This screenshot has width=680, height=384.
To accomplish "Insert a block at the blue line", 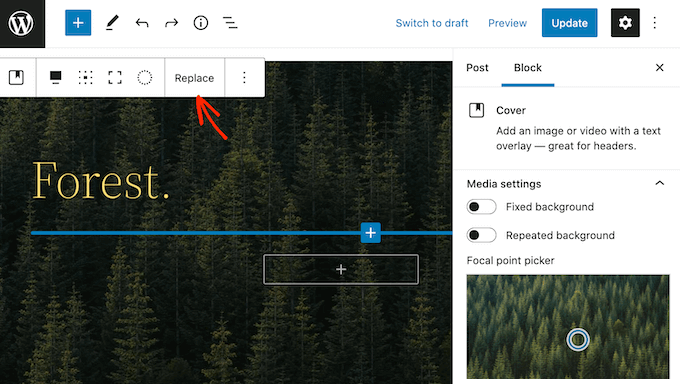I will pos(371,233).
